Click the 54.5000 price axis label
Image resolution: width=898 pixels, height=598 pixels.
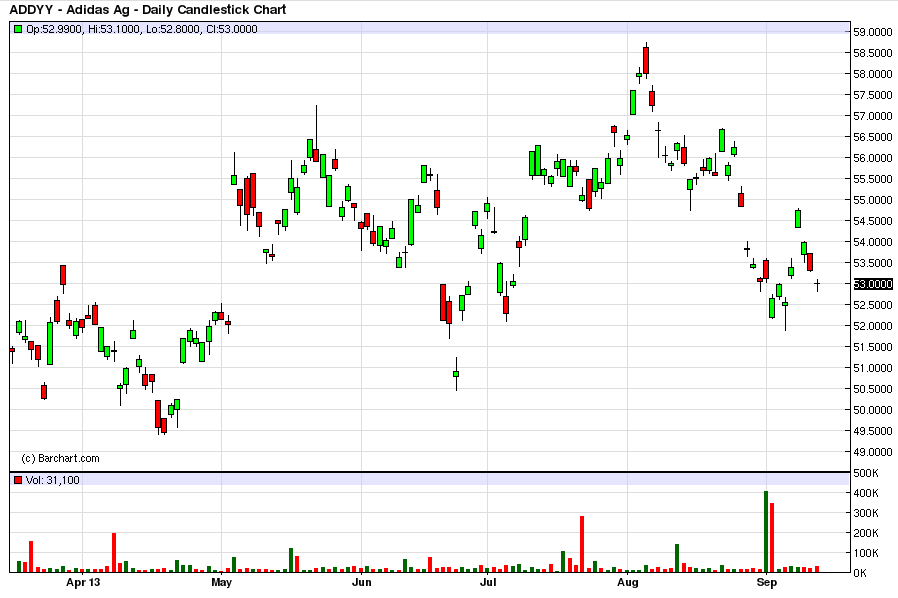(x=873, y=221)
